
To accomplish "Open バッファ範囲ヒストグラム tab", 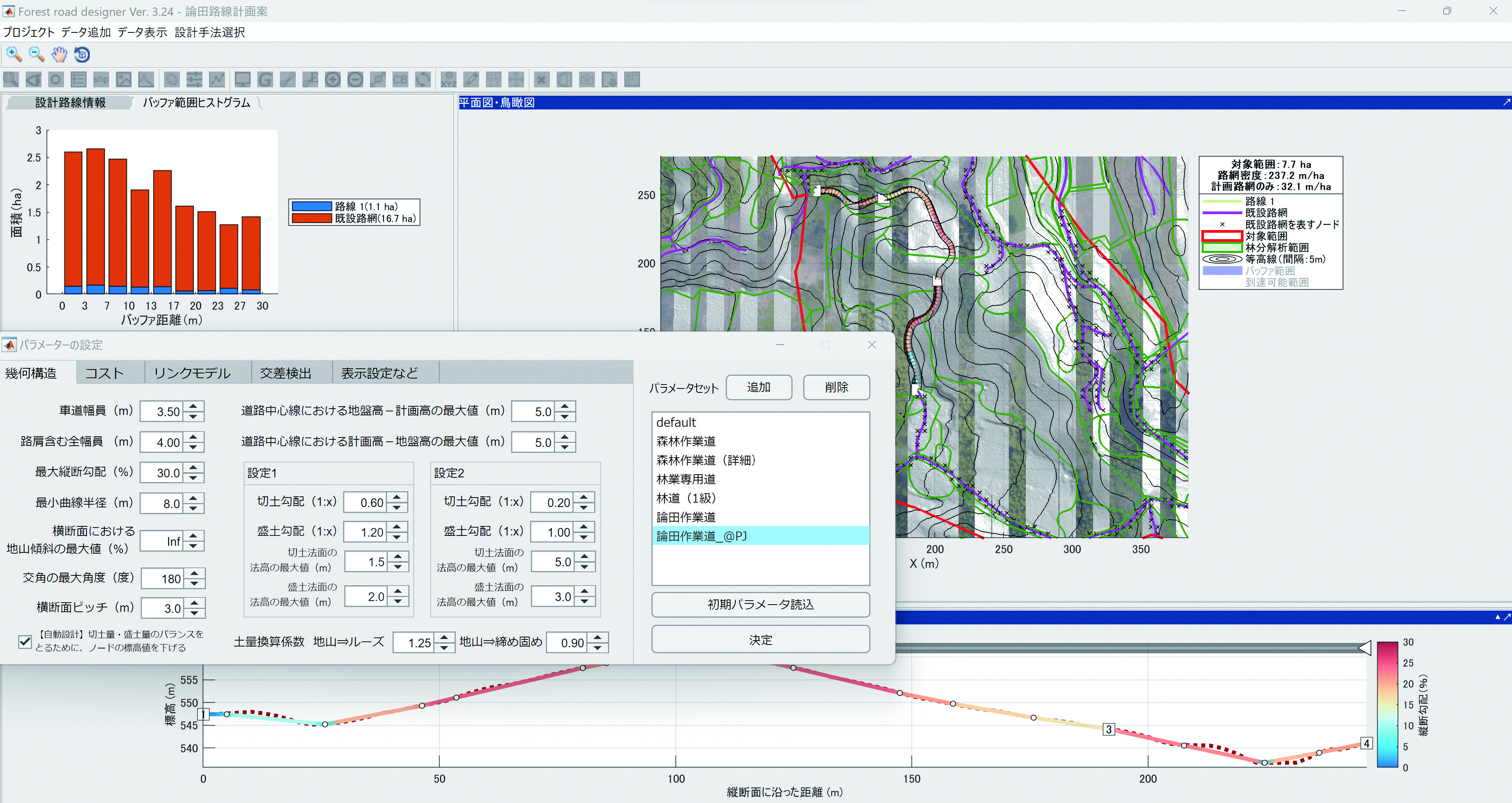I will pyautogui.click(x=196, y=103).
